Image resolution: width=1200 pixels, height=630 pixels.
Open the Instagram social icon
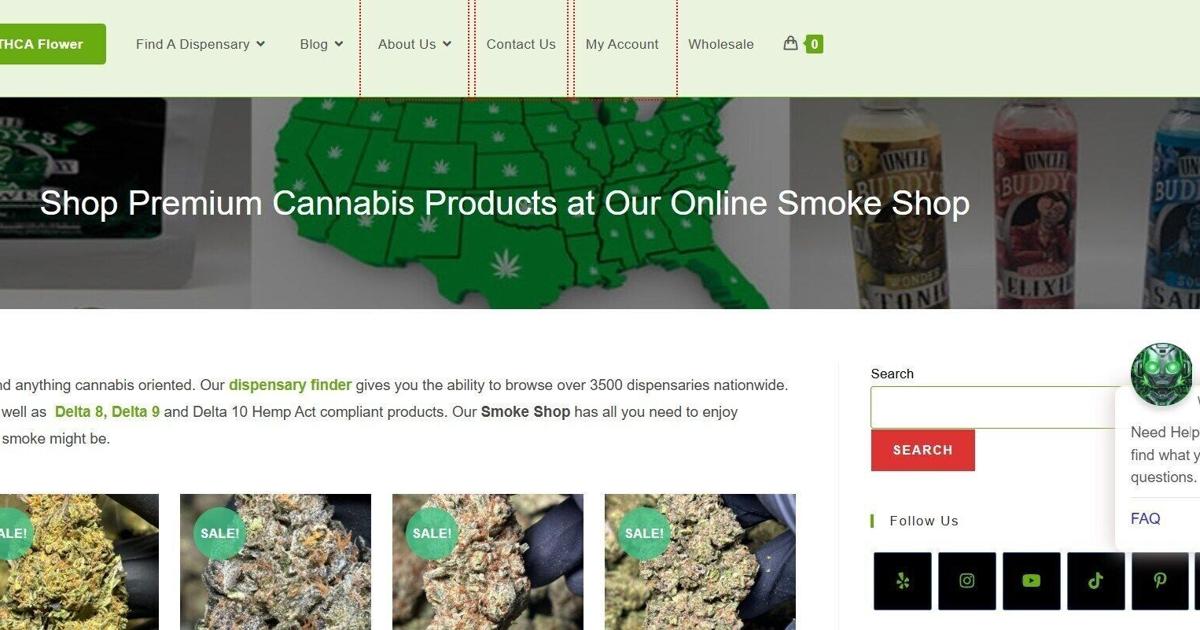(x=967, y=581)
